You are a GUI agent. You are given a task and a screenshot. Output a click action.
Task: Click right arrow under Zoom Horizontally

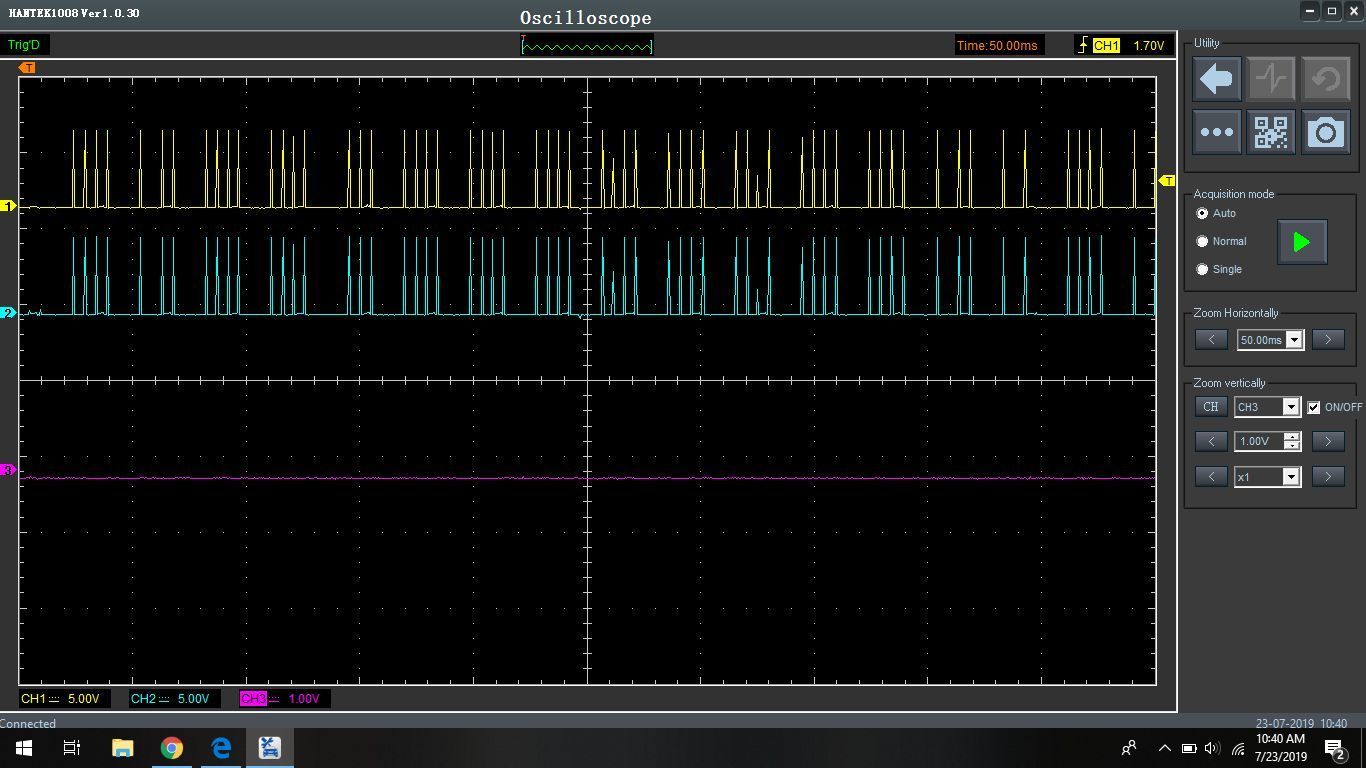[1327, 340]
